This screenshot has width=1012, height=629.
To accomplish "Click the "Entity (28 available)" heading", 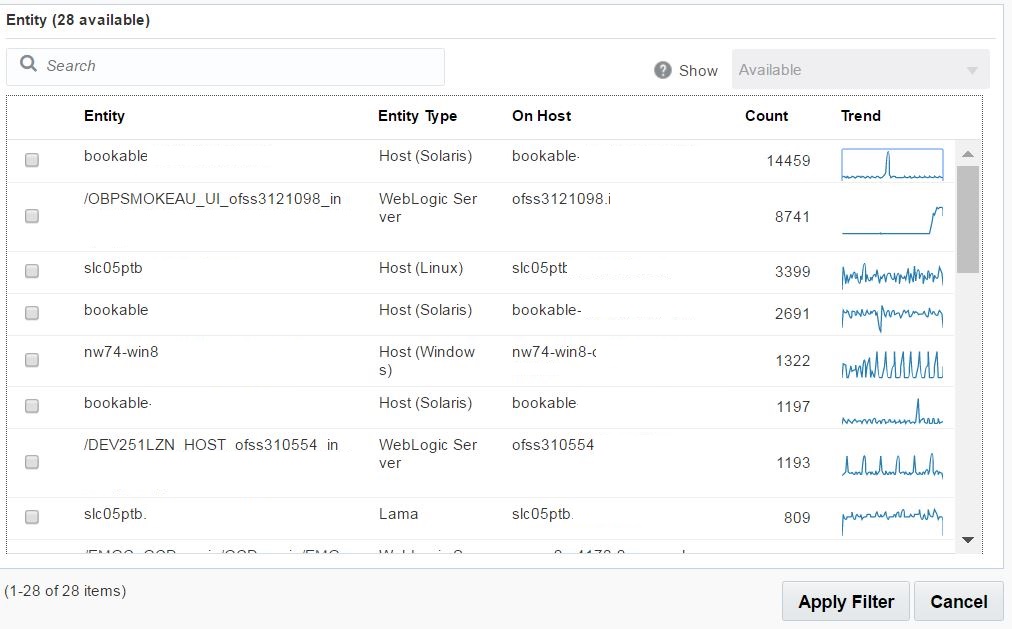I will tap(78, 20).
